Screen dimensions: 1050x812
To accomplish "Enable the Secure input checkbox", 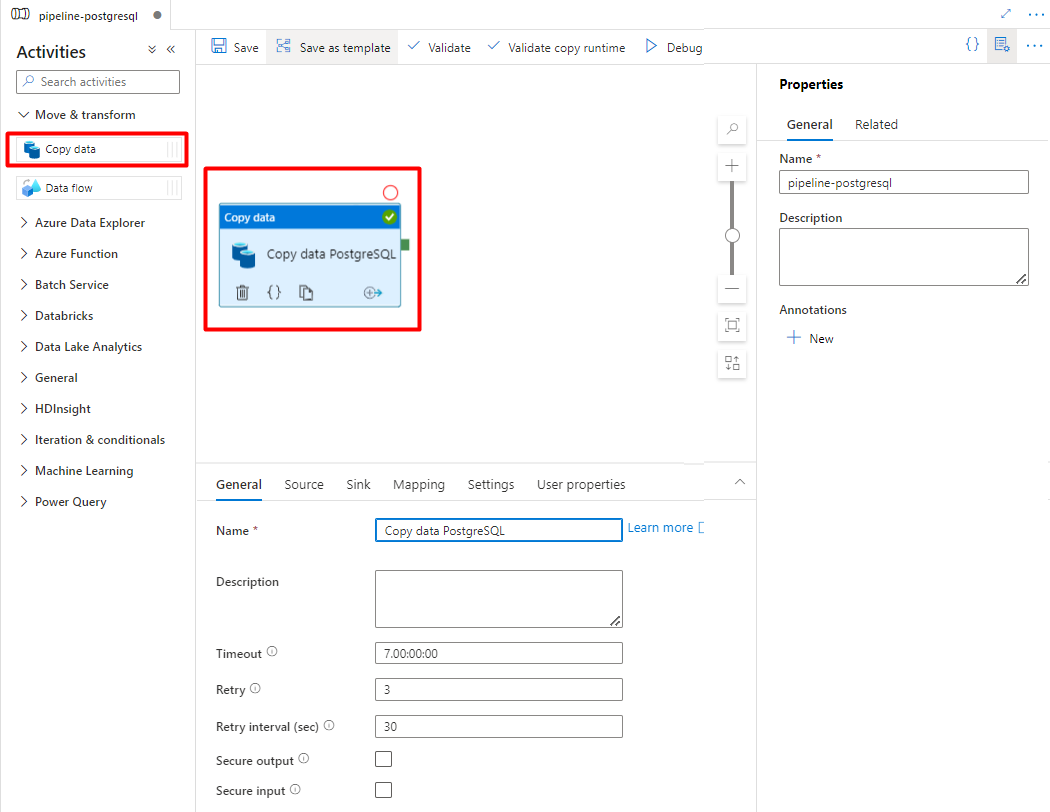I will [384, 790].
